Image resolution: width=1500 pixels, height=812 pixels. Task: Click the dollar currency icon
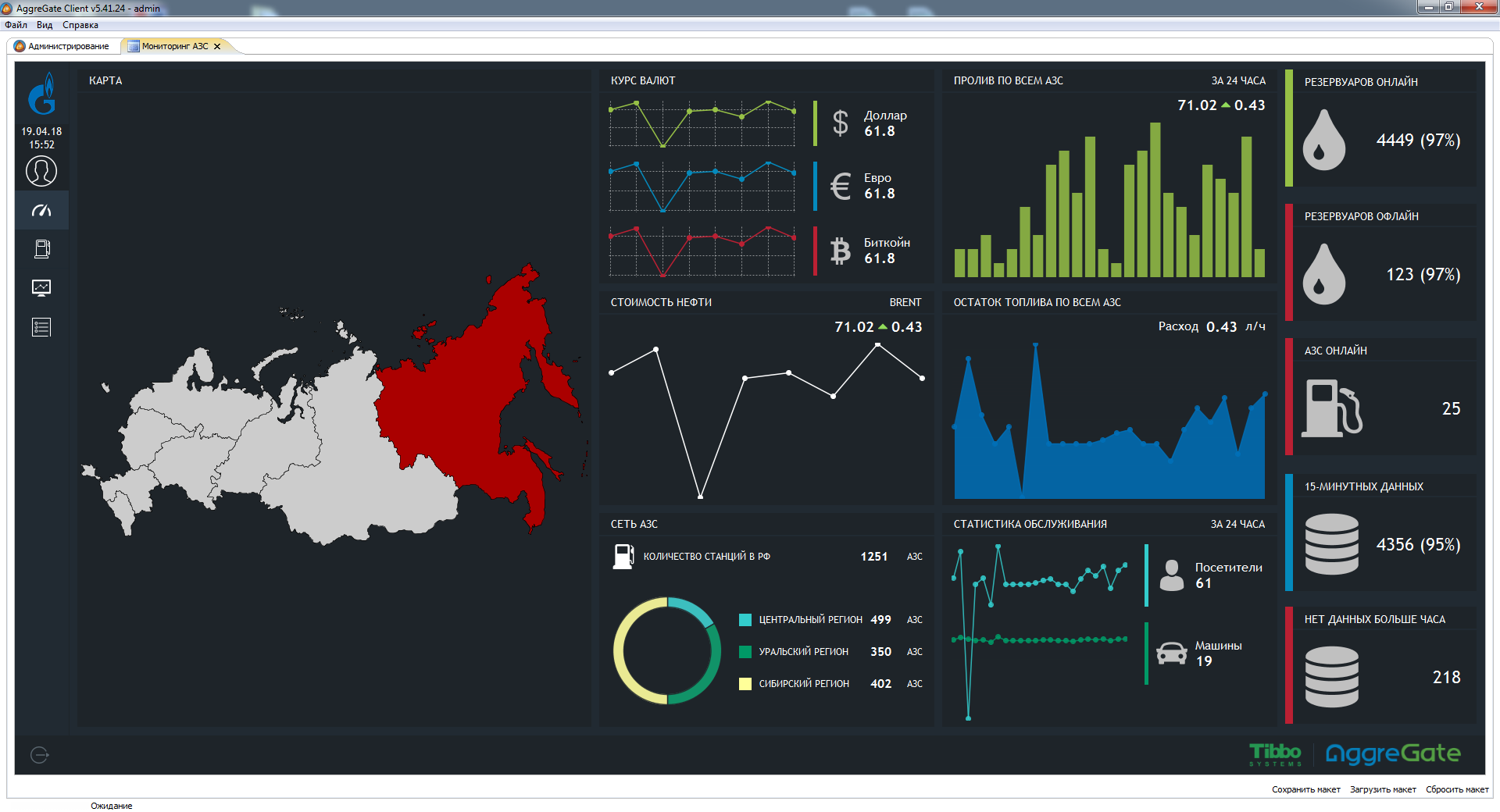point(841,123)
